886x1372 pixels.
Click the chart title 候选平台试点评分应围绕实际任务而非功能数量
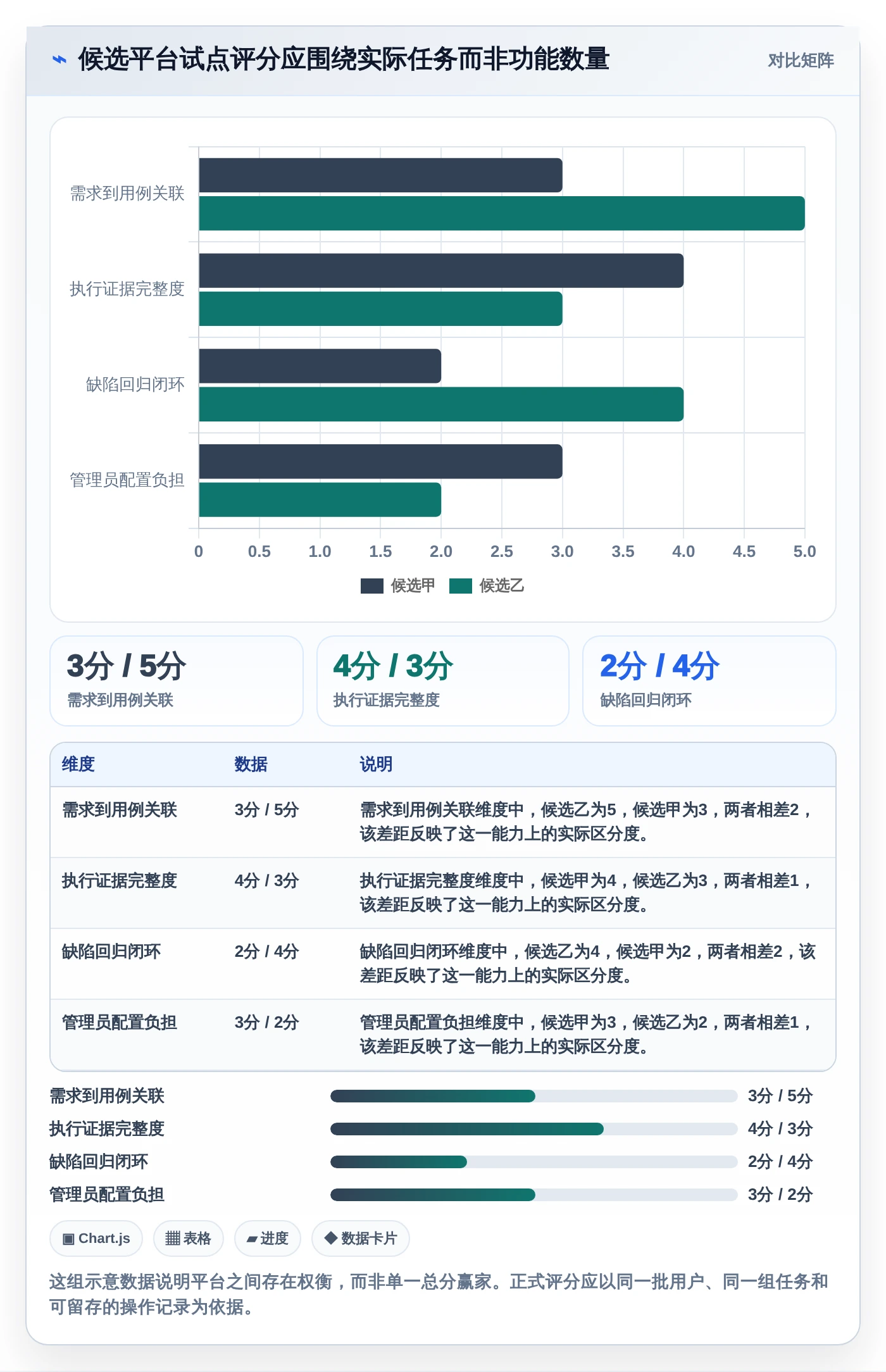(x=344, y=59)
